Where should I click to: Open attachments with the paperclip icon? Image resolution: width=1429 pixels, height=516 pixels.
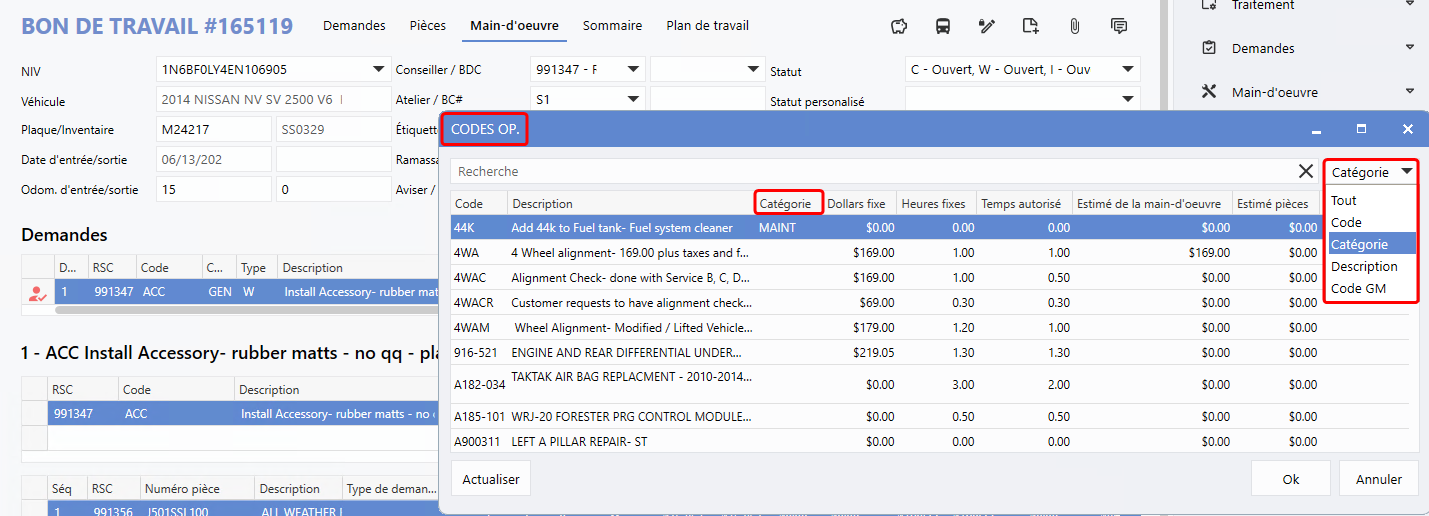coord(1075,26)
